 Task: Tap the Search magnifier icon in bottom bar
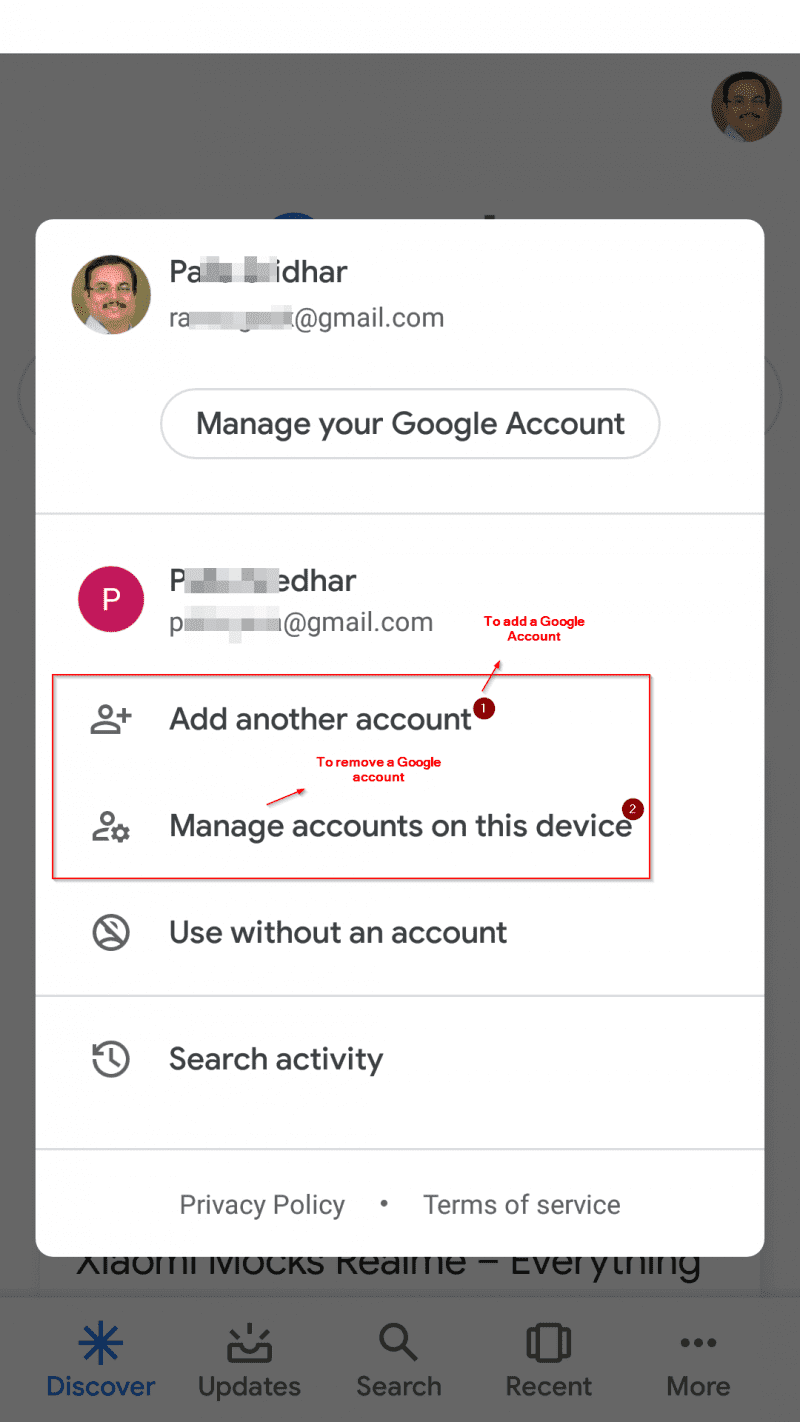[x=398, y=1344]
